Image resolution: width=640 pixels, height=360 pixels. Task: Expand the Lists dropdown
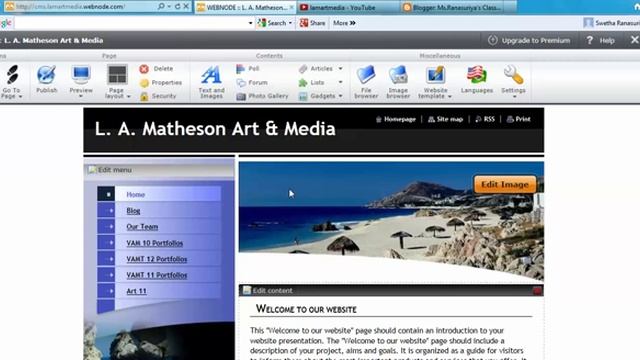[340, 82]
